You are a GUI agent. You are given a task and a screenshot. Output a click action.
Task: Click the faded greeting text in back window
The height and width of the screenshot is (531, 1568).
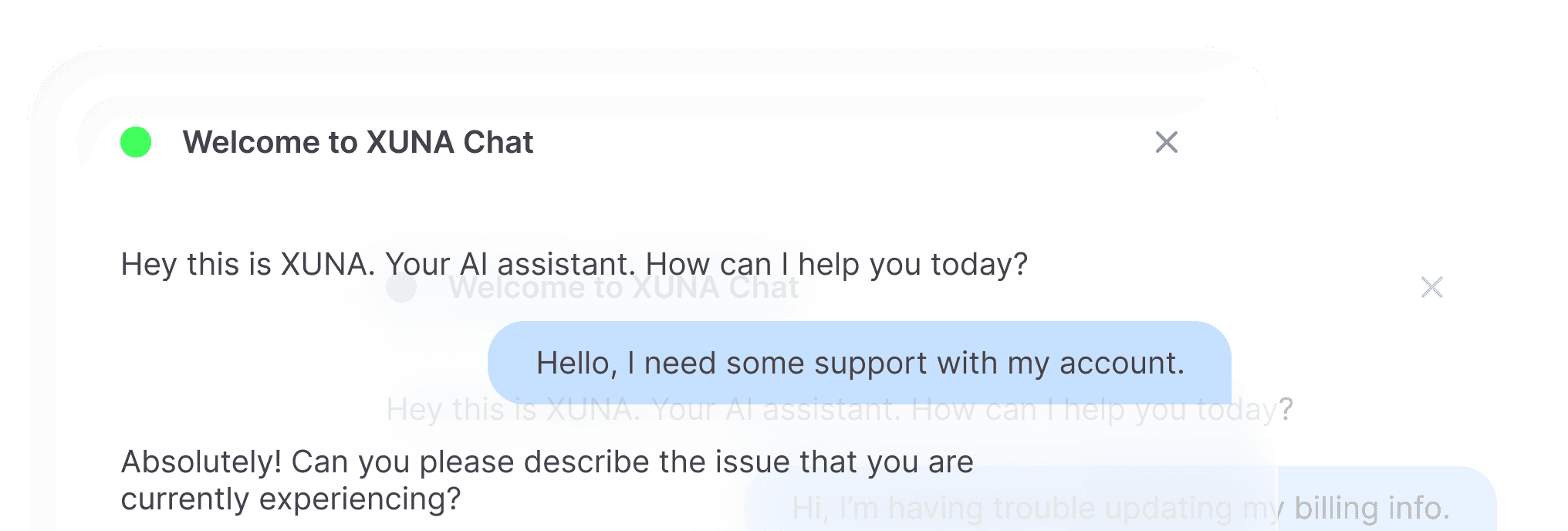(830, 409)
